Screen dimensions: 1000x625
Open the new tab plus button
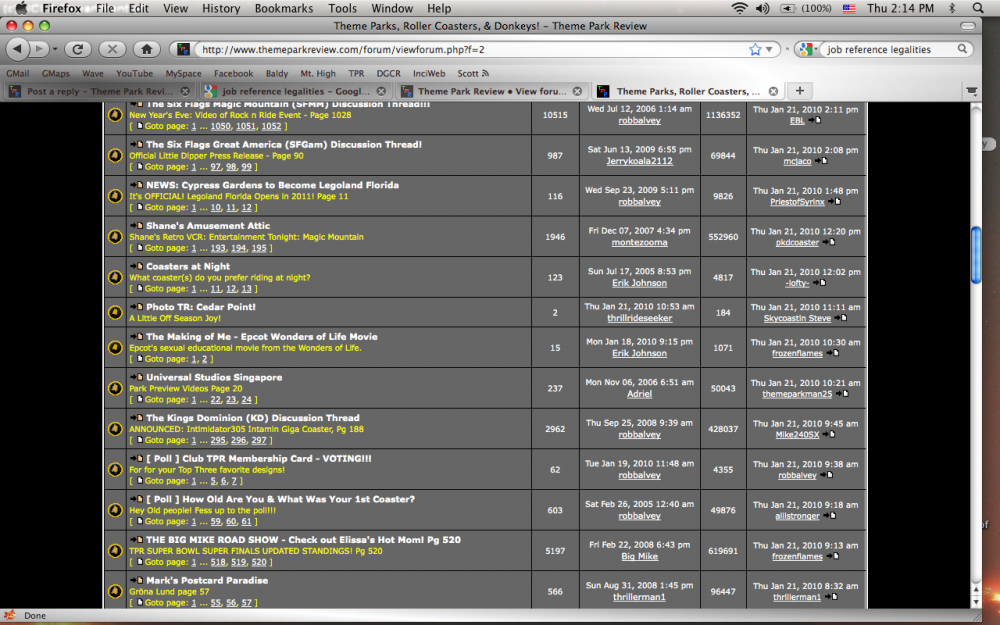799,91
